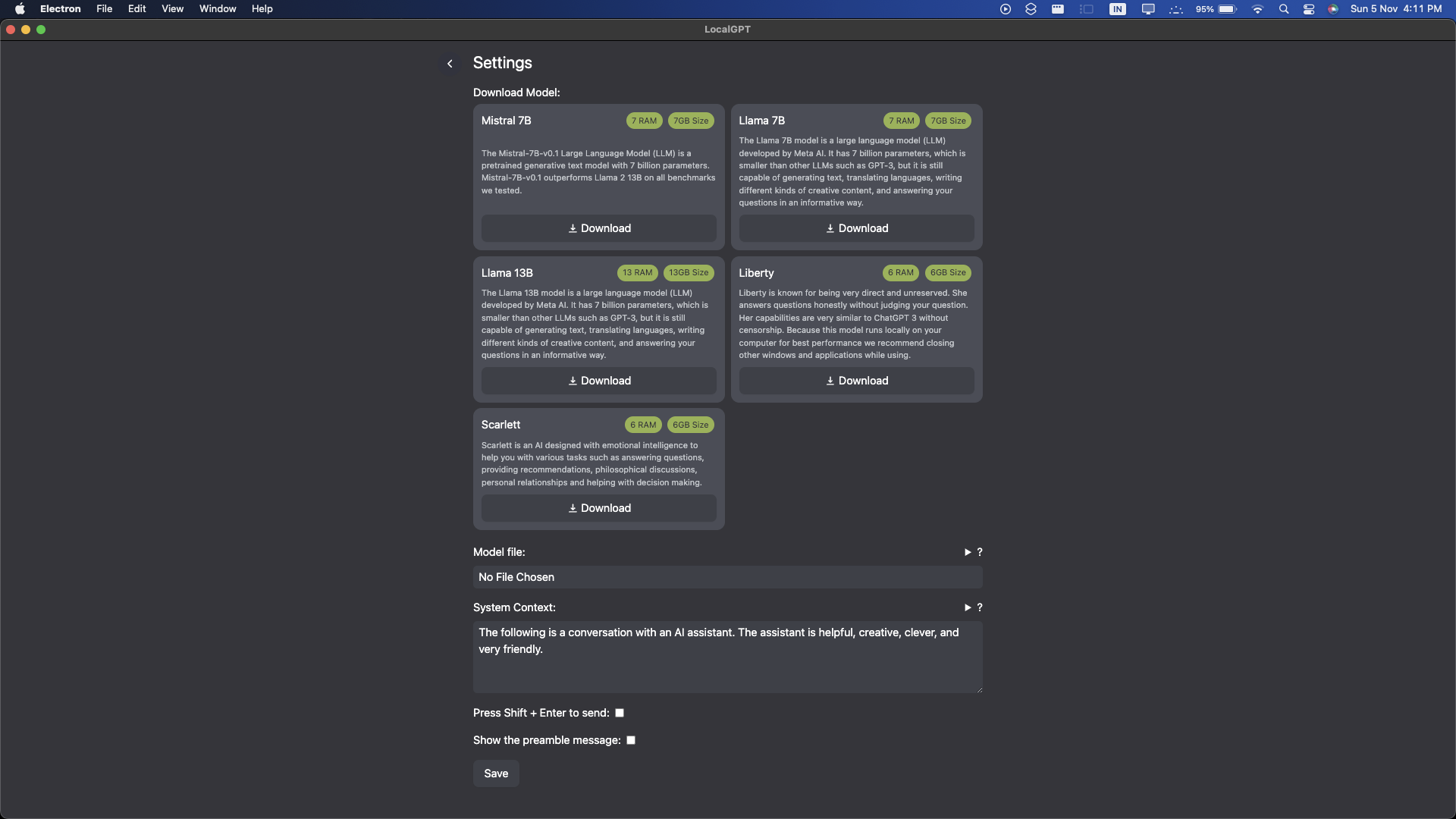Open the View menu
Screen dimensions: 1456x819
point(172,9)
